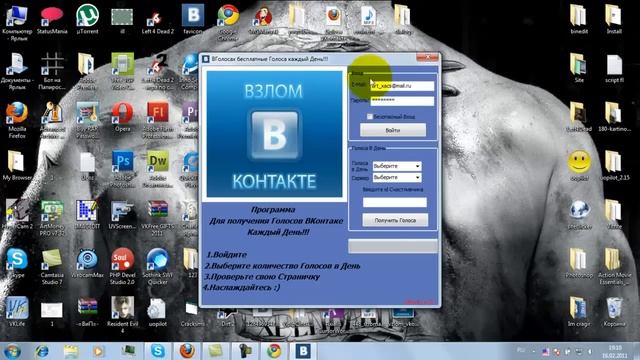Open the uopilot file on the left

[158, 312]
